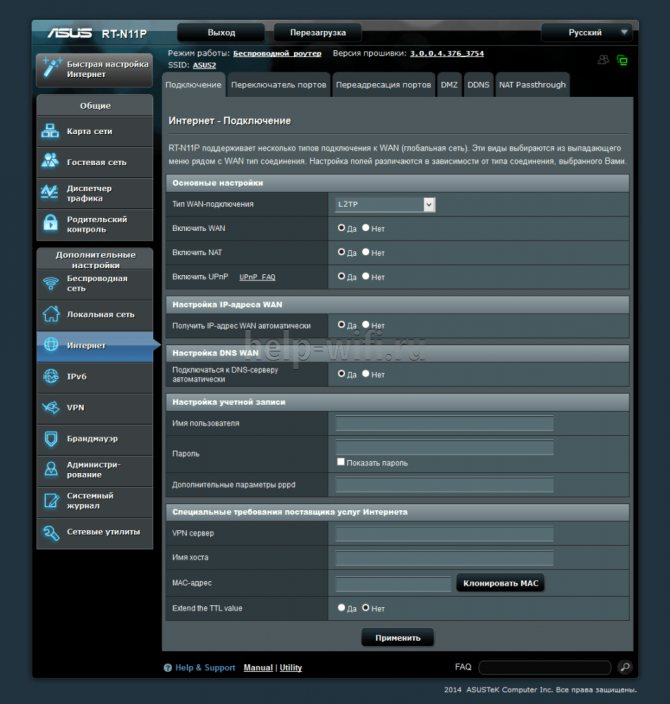The width and height of the screenshot is (670, 704).
Task: Focus the VPN сервер input field
Action: tap(444, 533)
